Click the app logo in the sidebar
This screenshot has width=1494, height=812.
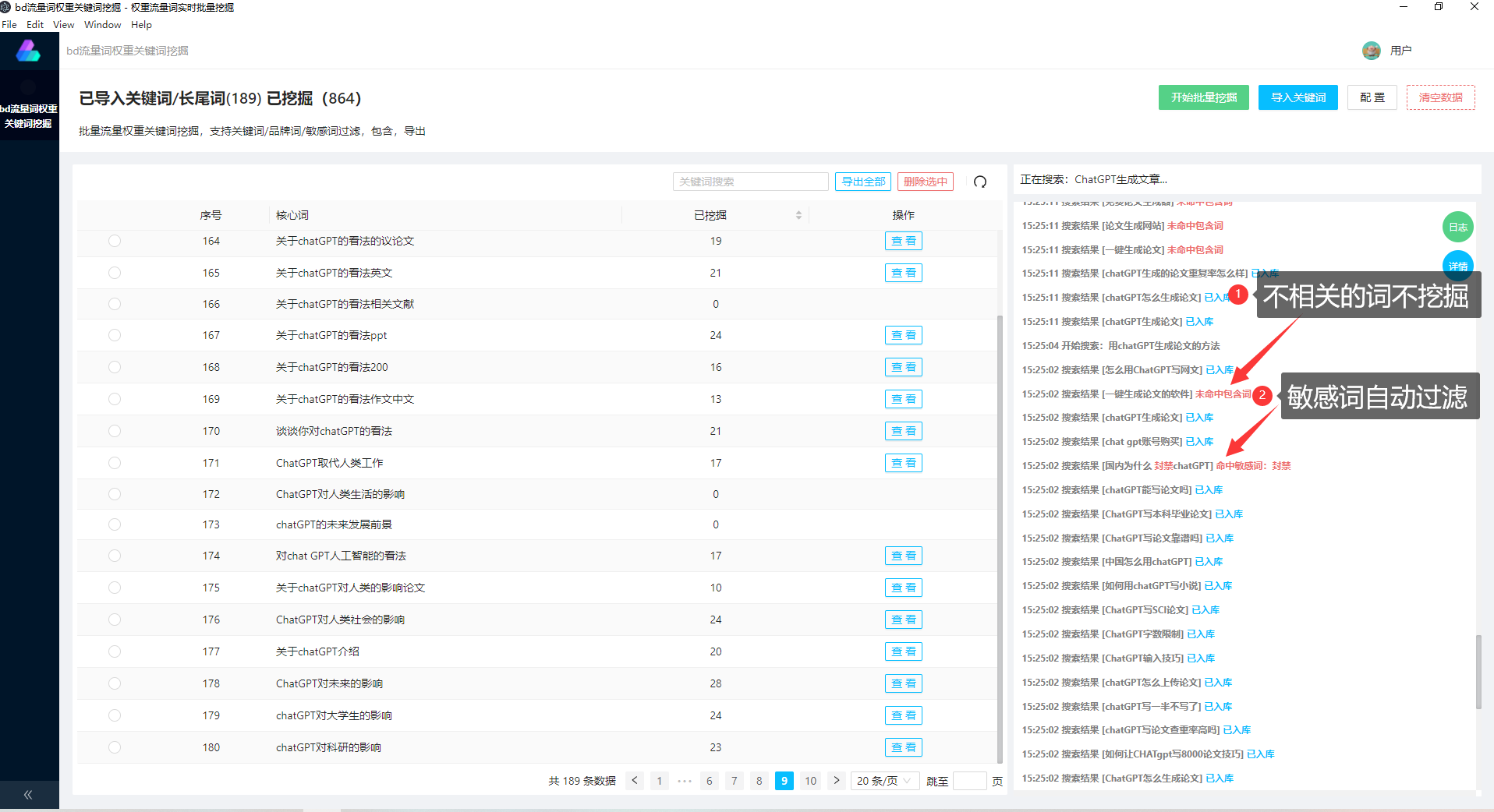pyautogui.click(x=29, y=51)
